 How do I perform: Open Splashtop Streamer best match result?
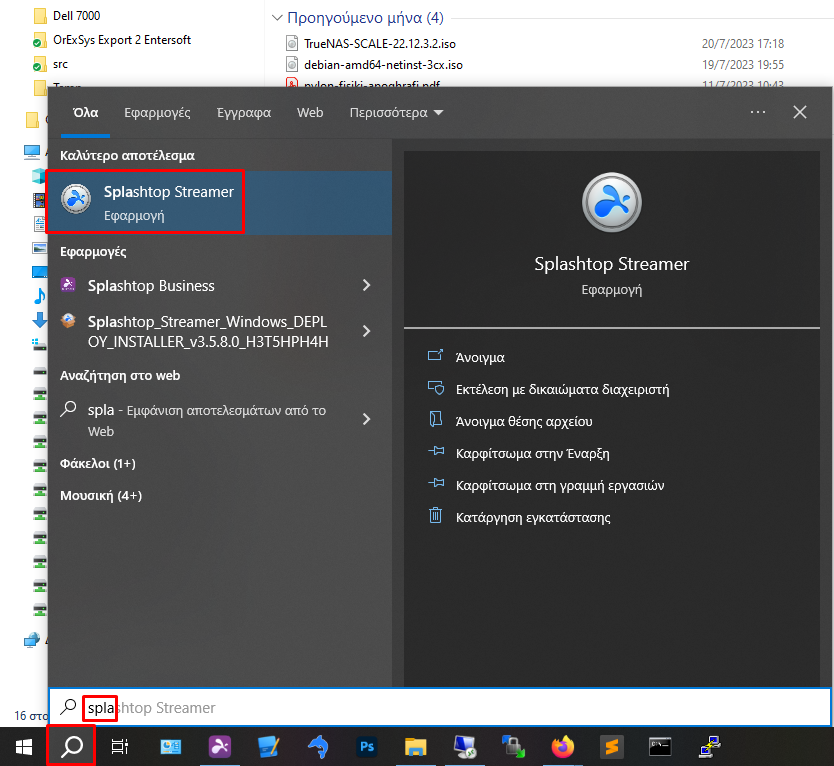coord(220,203)
